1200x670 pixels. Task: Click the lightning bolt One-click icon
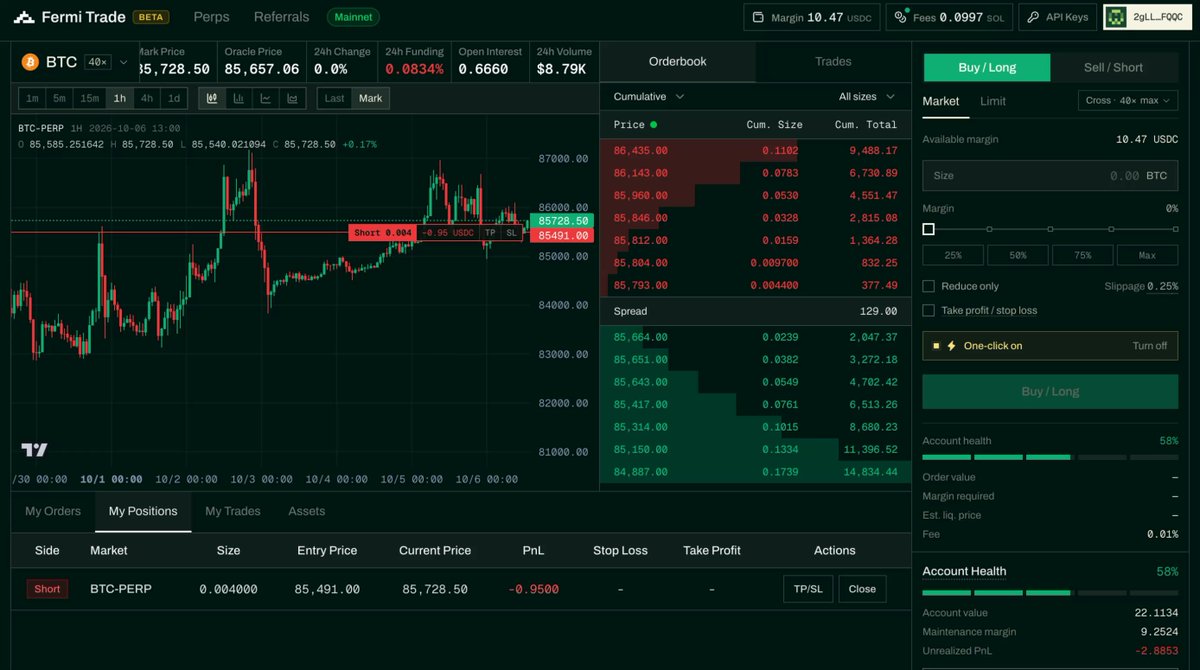point(951,346)
